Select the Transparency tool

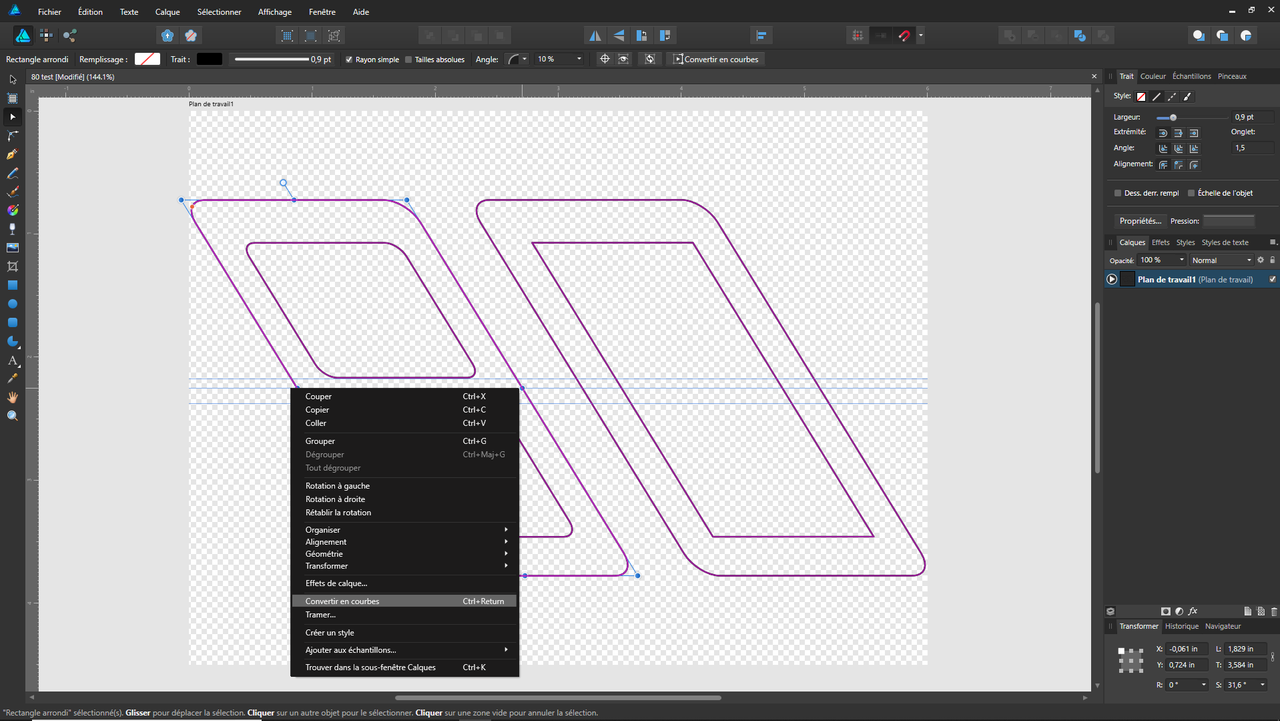click(13, 229)
